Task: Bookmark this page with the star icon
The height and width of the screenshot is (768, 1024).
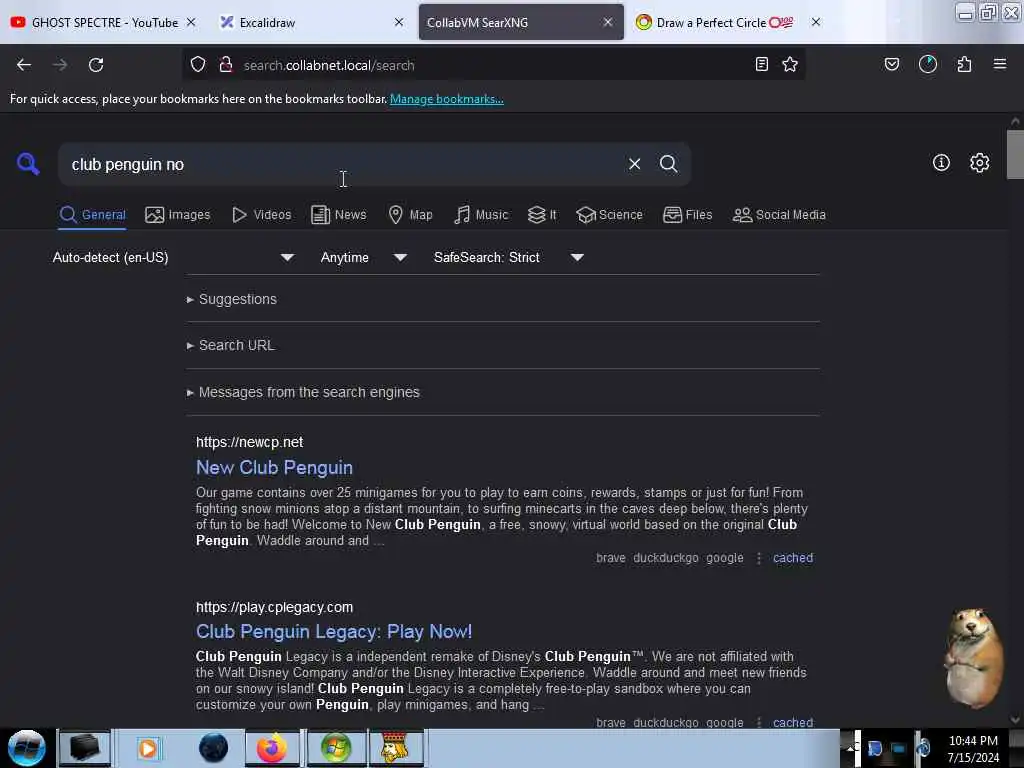Action: point(790,64)
